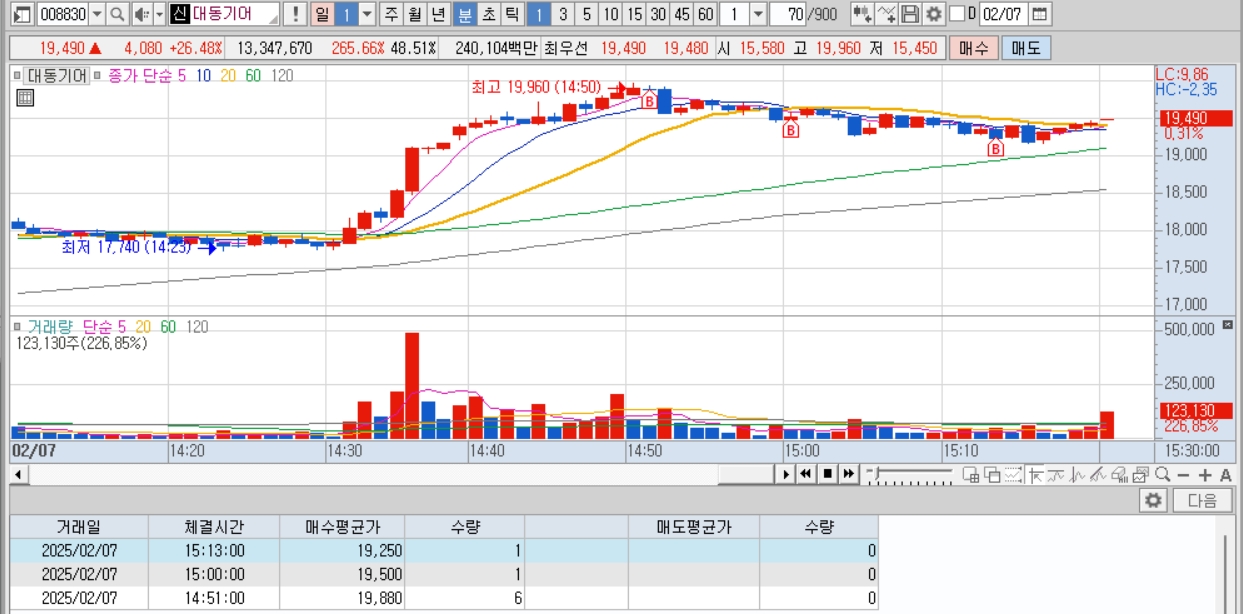The width and height of the screenshot is (1243, 614).
Task: Click the eraser with bars icon
Action: coord(1119,475)
